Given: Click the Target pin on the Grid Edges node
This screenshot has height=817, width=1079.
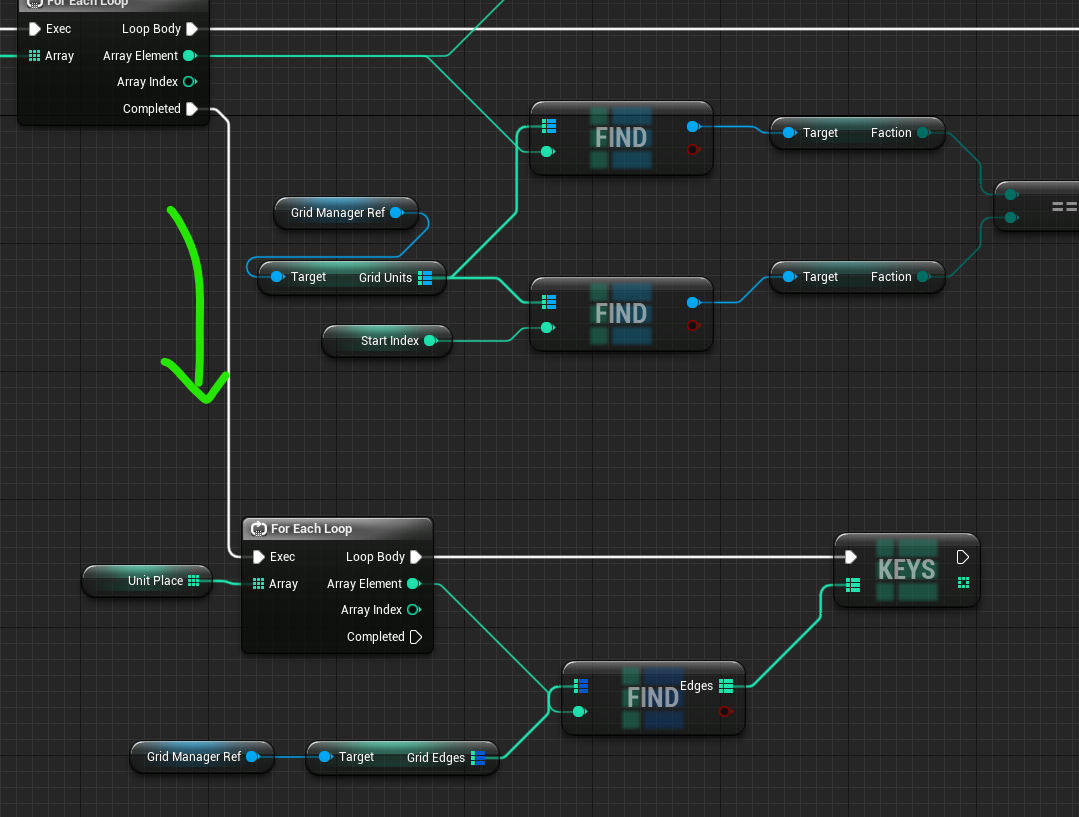Looking at the screenshot, I should 325,756.
